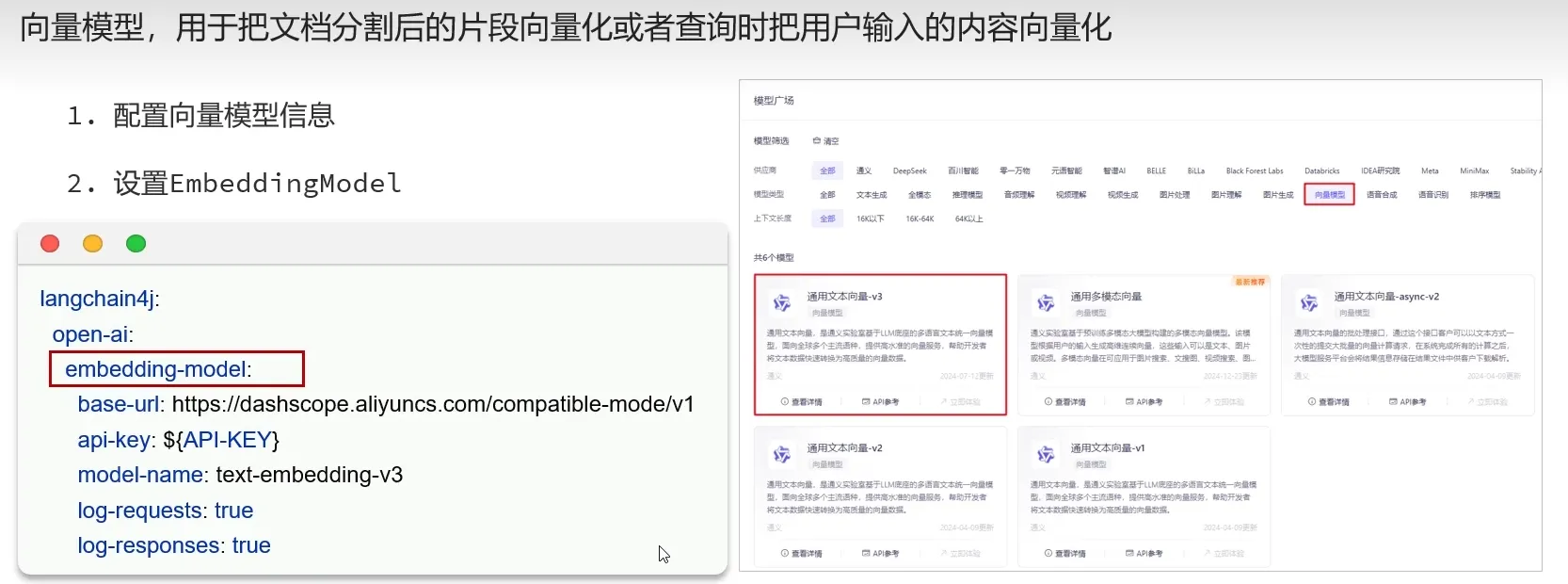1568x584 pixels.
Task: Click the 通用文本向量-async-v2 model logo icon
Action: click(x=1308, y=302)
